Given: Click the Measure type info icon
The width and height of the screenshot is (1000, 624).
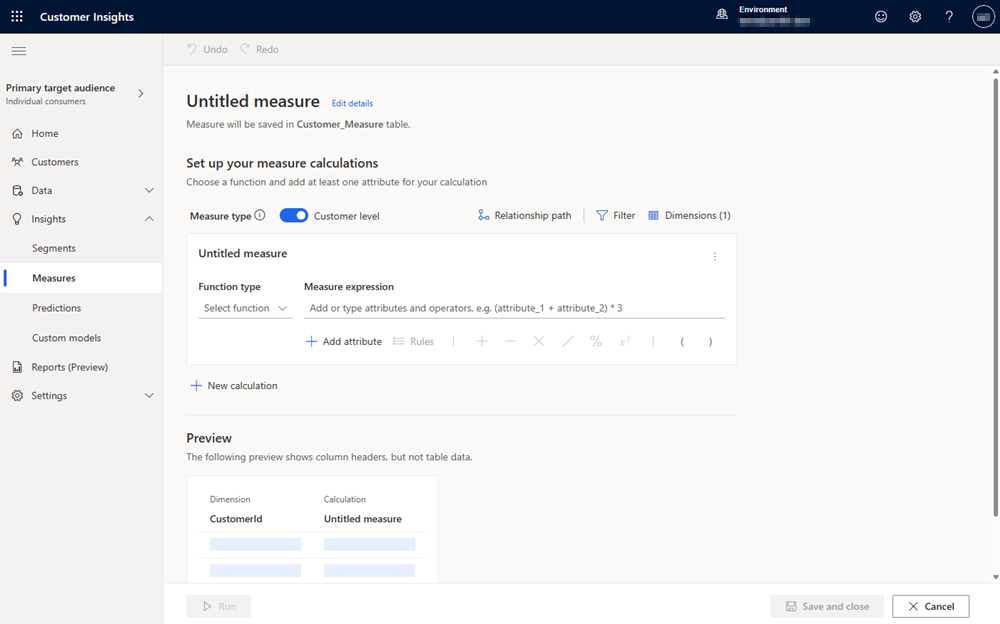Looking at the screenshot, I should coord(260,215).
